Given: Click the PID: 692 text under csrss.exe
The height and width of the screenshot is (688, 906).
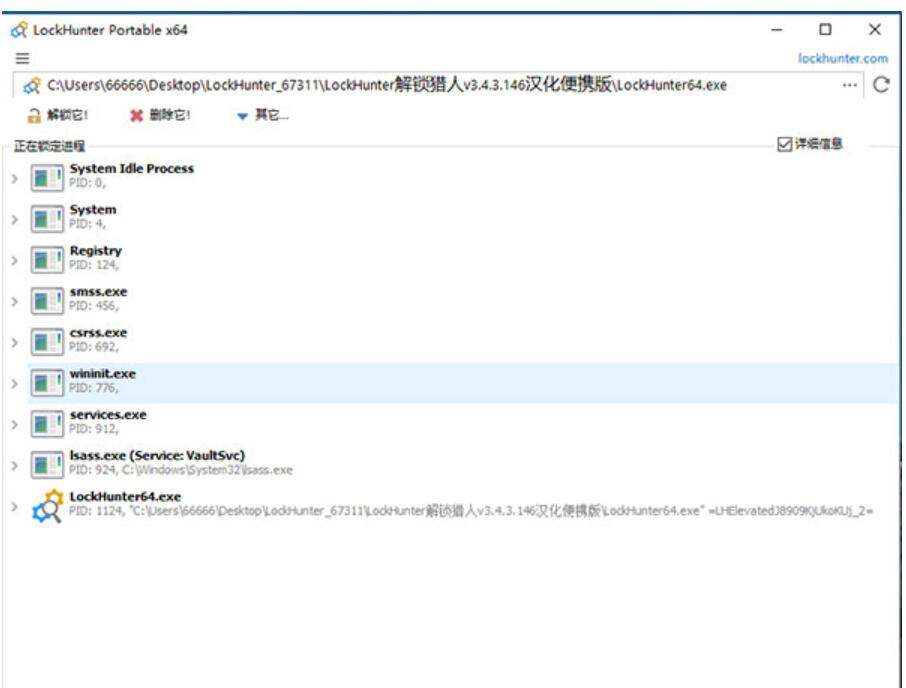Looking at the screenshot, I should click(94, 347).
